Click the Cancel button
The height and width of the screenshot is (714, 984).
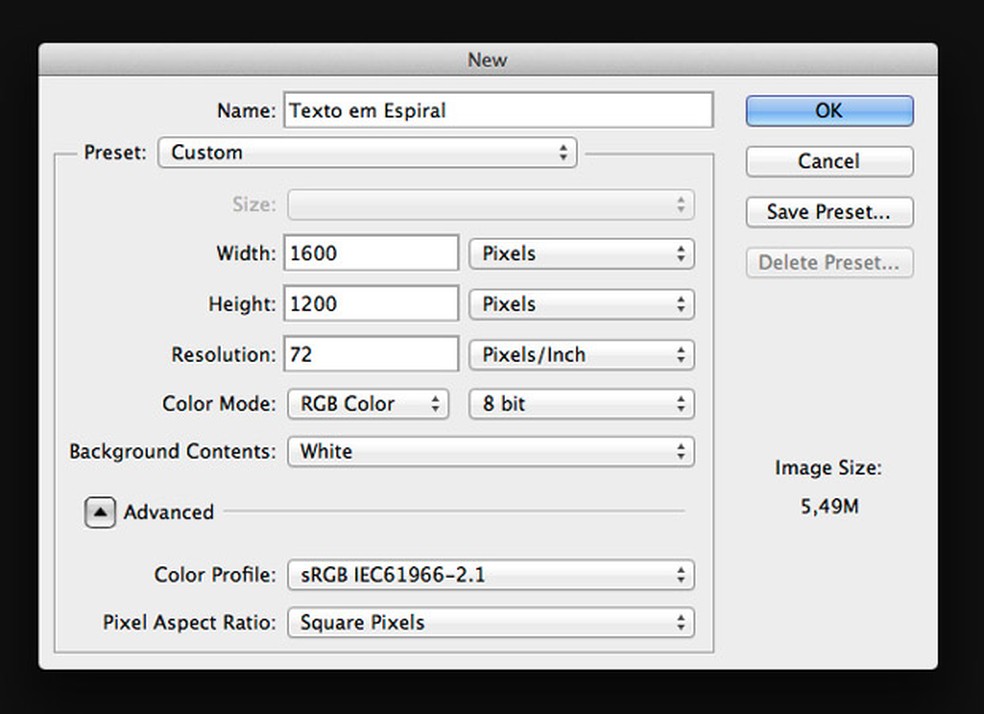click(829, 161)
